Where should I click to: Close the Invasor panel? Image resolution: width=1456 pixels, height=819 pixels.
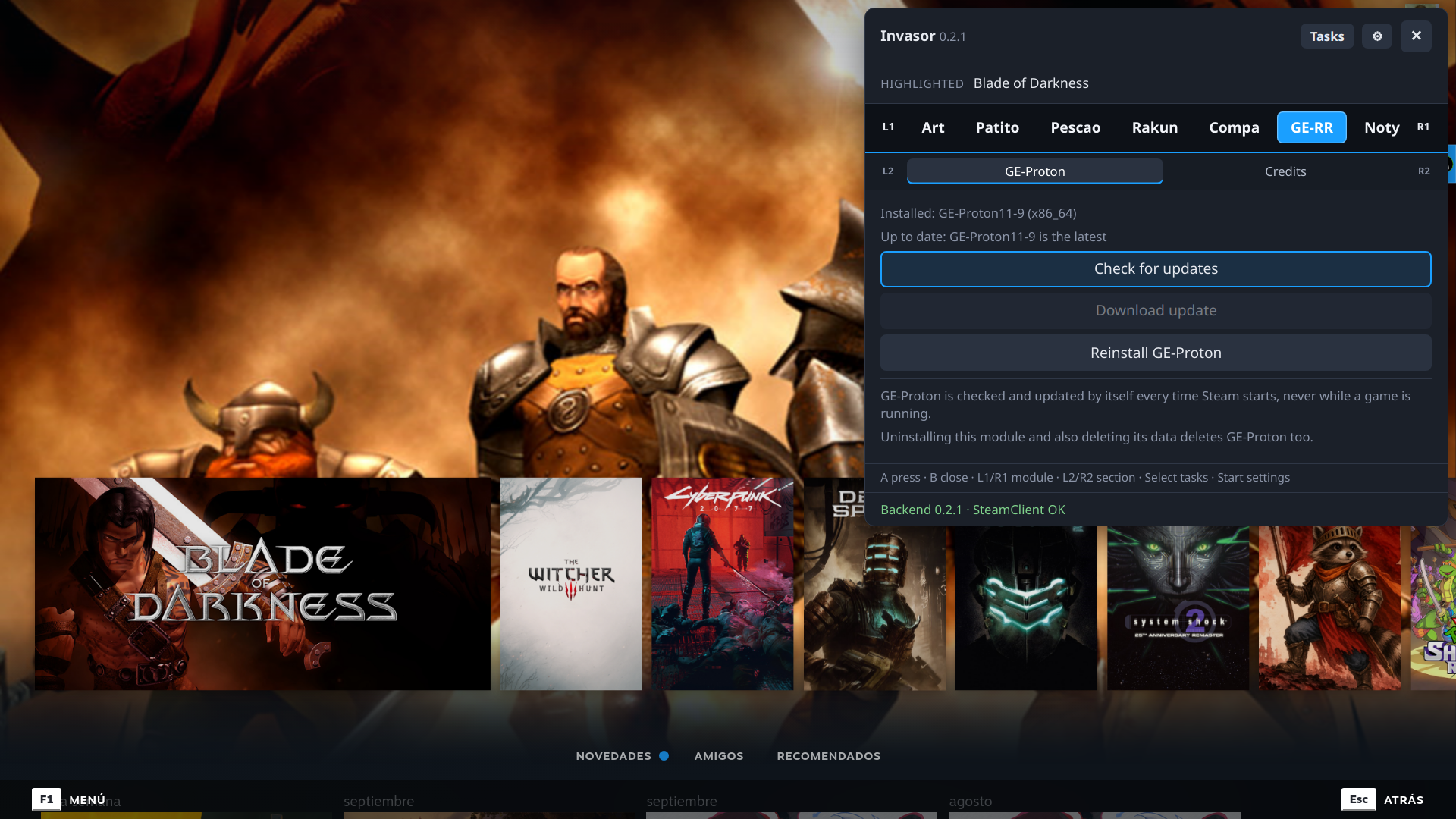point(1416,36)
